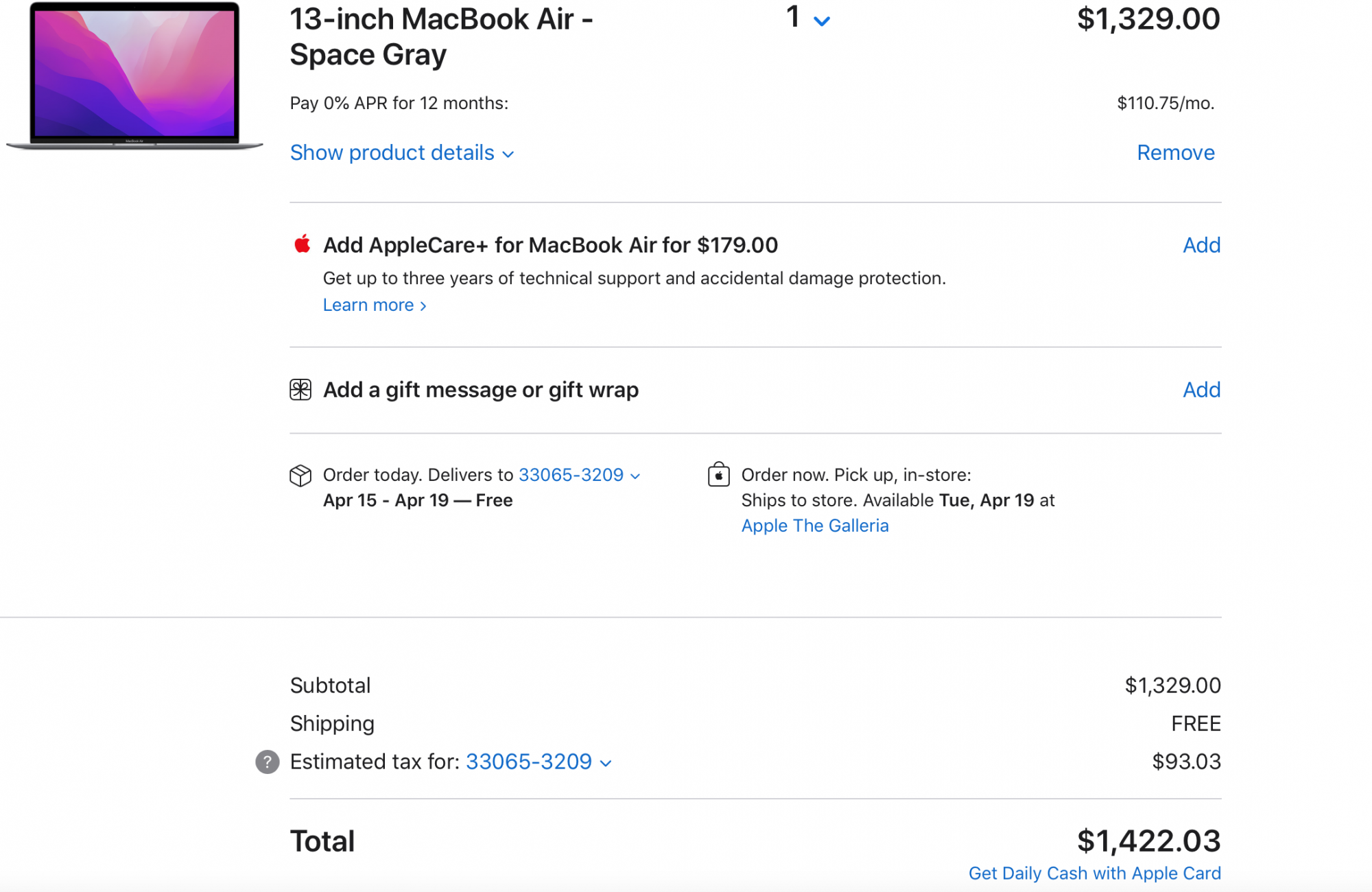Click the gift message or gift wrap heading

point(481,390)
